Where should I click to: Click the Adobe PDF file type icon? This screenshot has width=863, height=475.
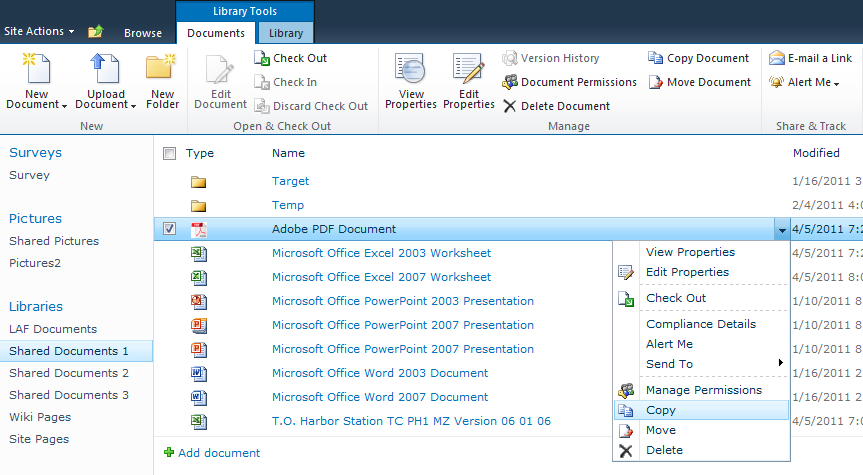[199, 230]
